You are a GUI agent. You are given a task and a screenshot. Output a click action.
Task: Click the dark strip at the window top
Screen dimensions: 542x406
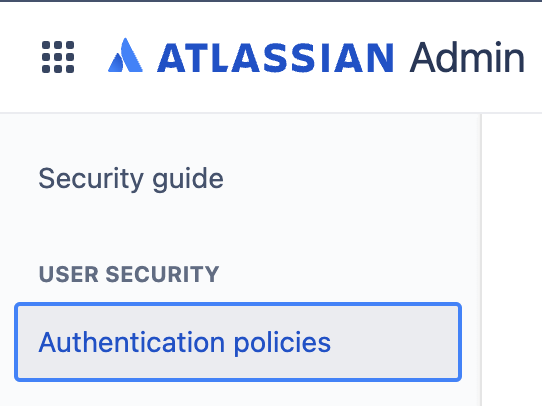271,1
